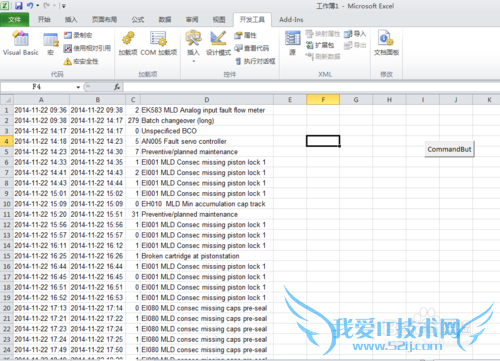The width and height of the screenshot is (500, 361).
Task: Click the cell containing value 31
Action: [x=133, y=214]
